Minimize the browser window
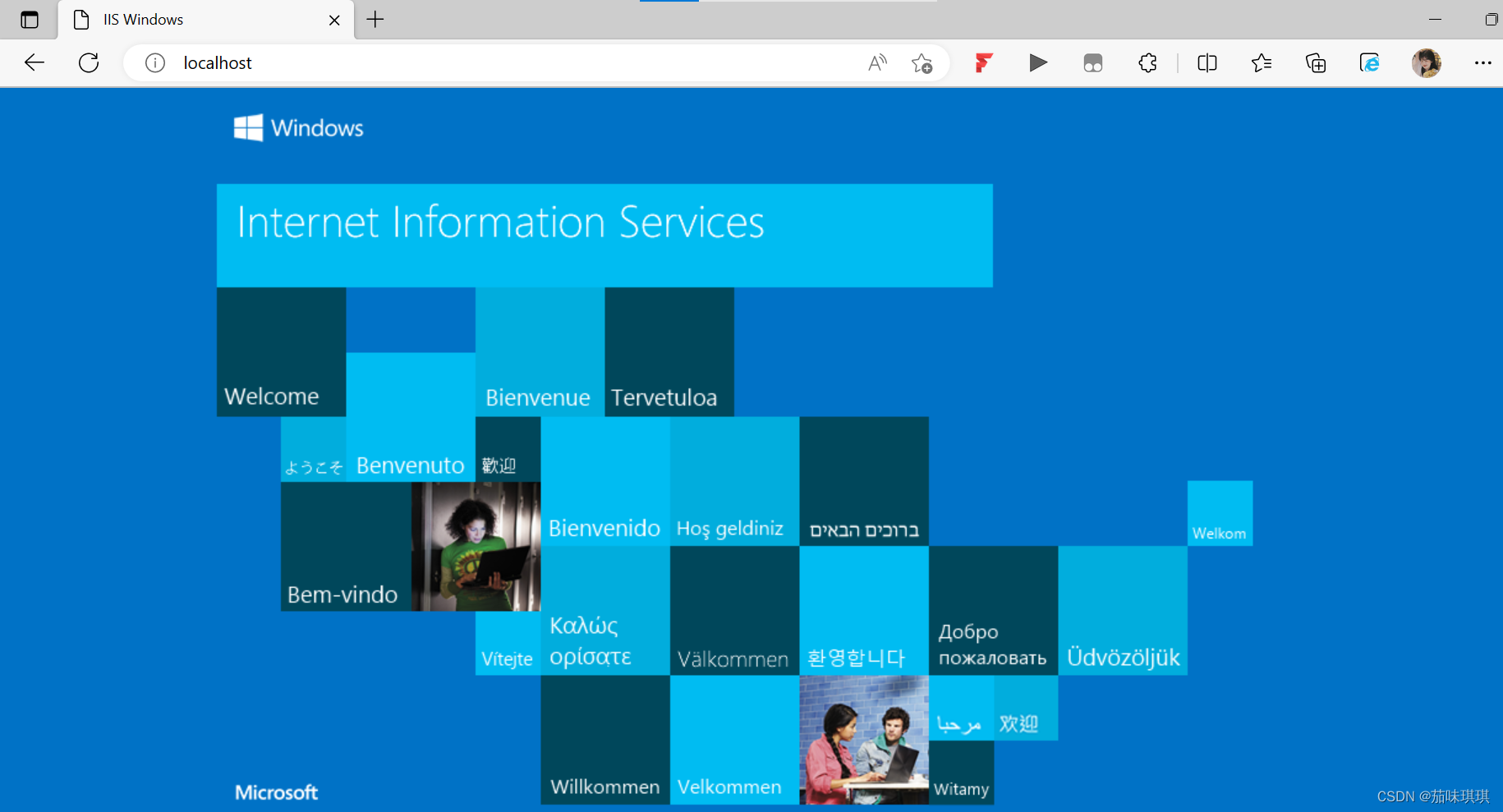 point(1435,19)
